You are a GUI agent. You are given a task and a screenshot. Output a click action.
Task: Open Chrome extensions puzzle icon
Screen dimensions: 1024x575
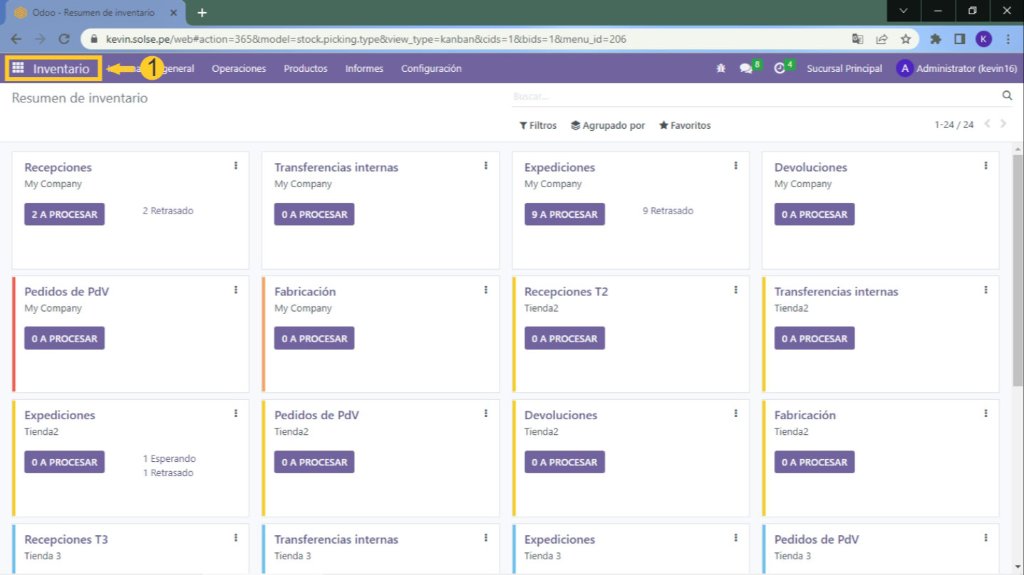pyautogui.click(x=935, y=39)
